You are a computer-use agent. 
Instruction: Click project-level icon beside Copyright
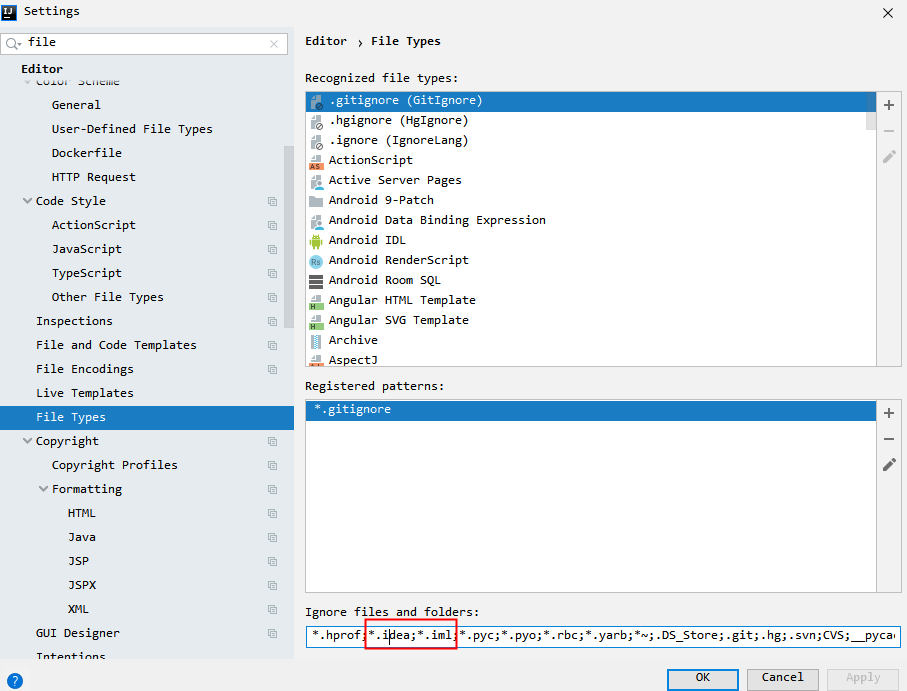click(272, 441)
